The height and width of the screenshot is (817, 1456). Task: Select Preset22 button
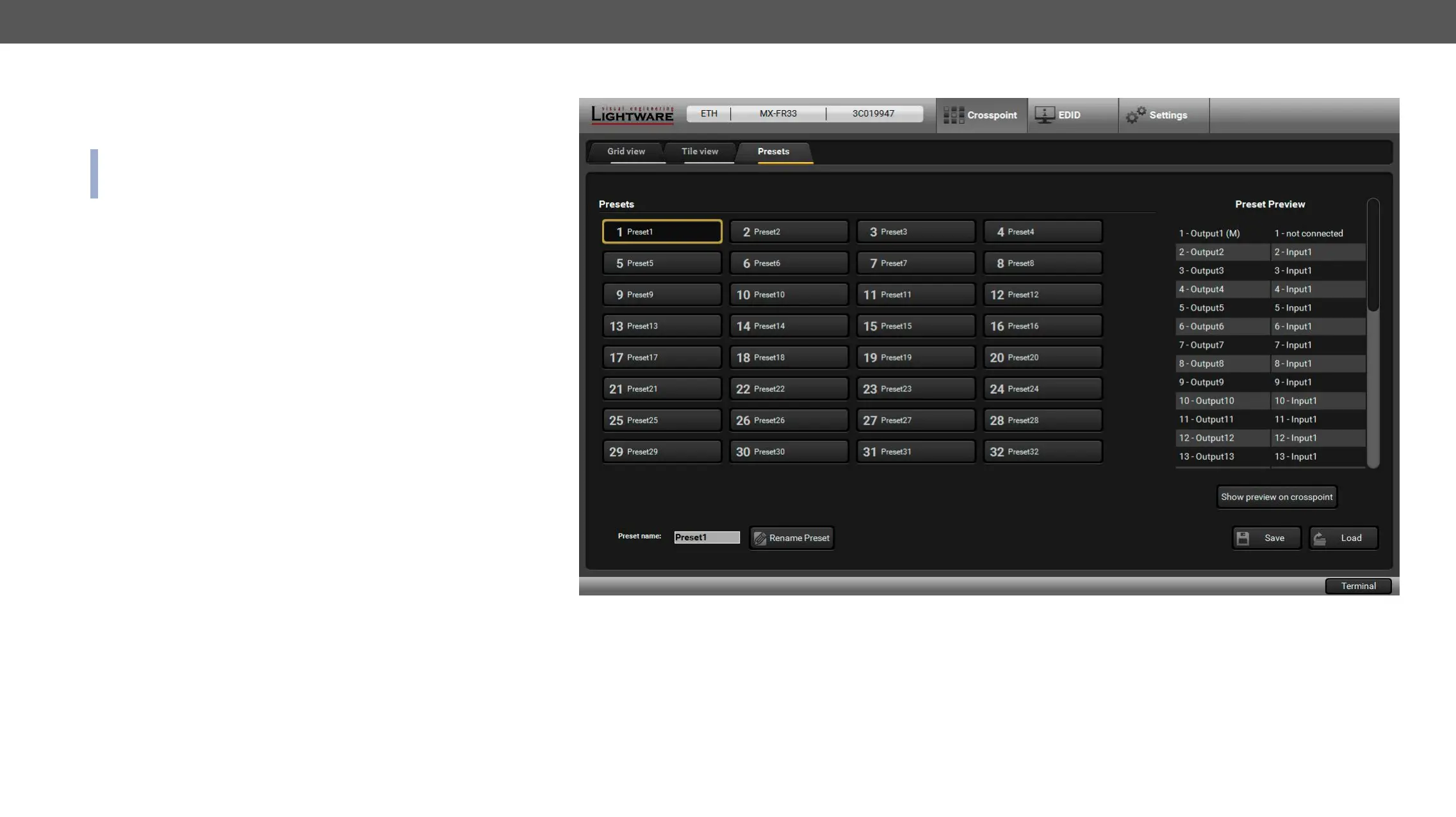(x=789, y=389)
